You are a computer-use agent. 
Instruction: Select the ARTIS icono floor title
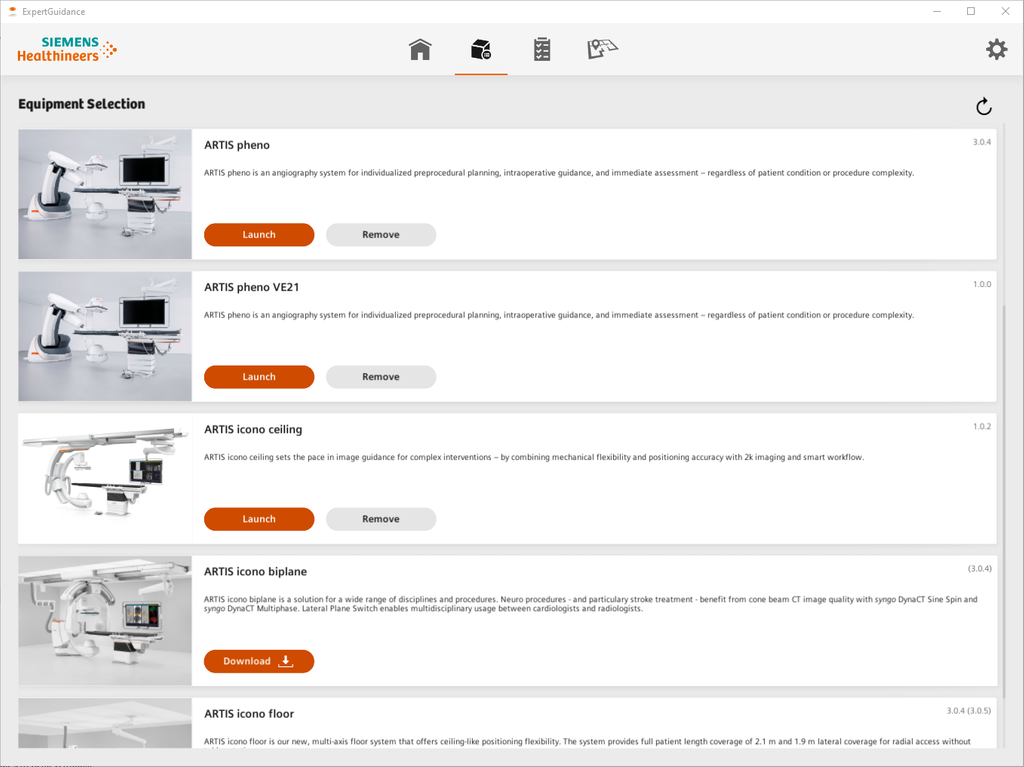(249, 714)
